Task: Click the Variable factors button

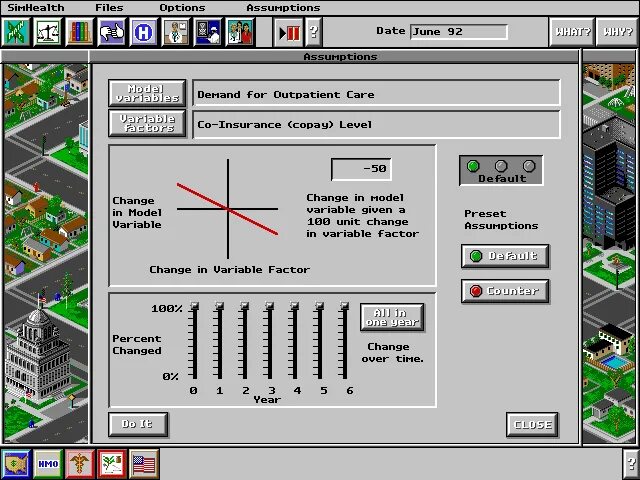Action: coord(147,123)
